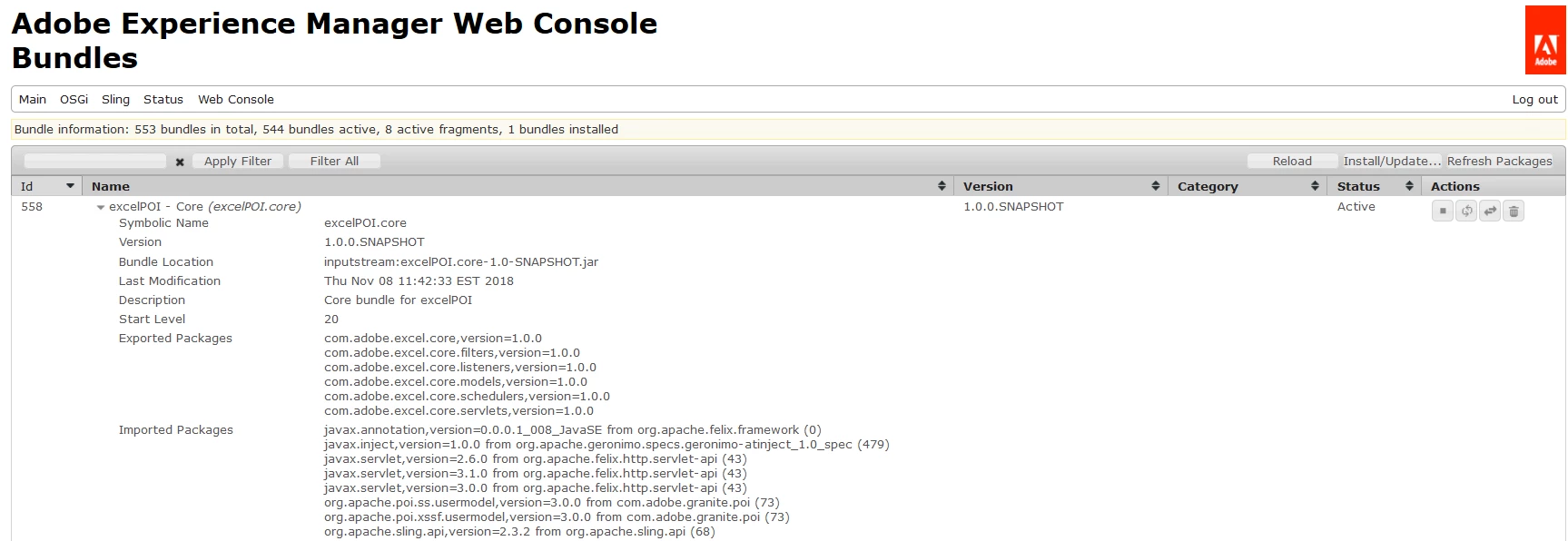The height and width of the screenshot is (541, 1568).
Task: Stop the excelPOI Core bundle
Action: click(1443, 211)
